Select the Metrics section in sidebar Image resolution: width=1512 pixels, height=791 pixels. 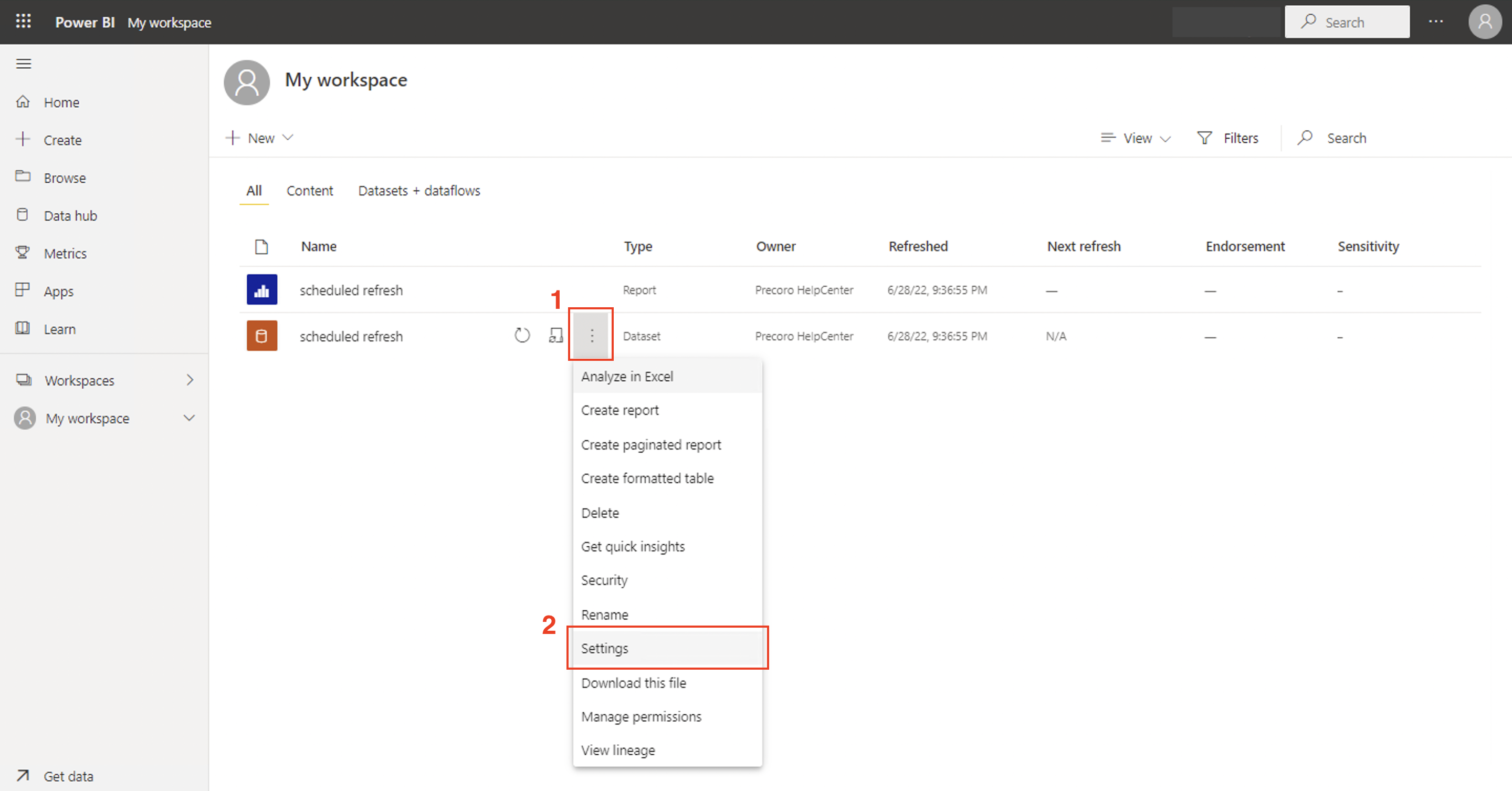click(x=65, y=253)
